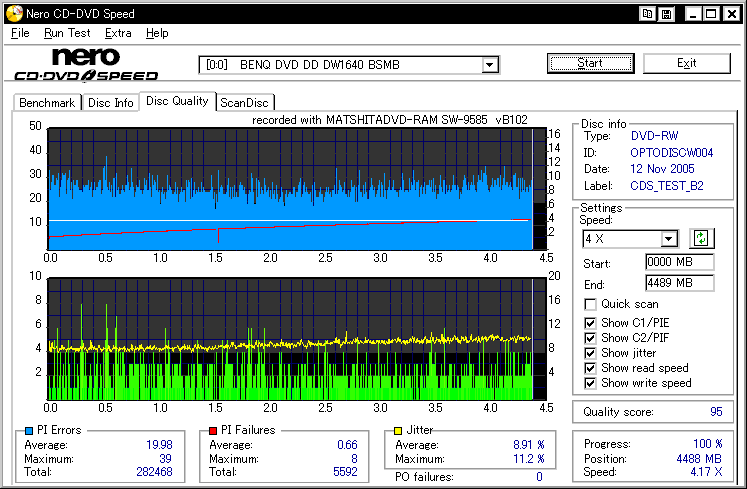This screenshot has width=747, height=489.
Task: Expand the 4 X speed dropdown
Action: click(x=669, y=239)
